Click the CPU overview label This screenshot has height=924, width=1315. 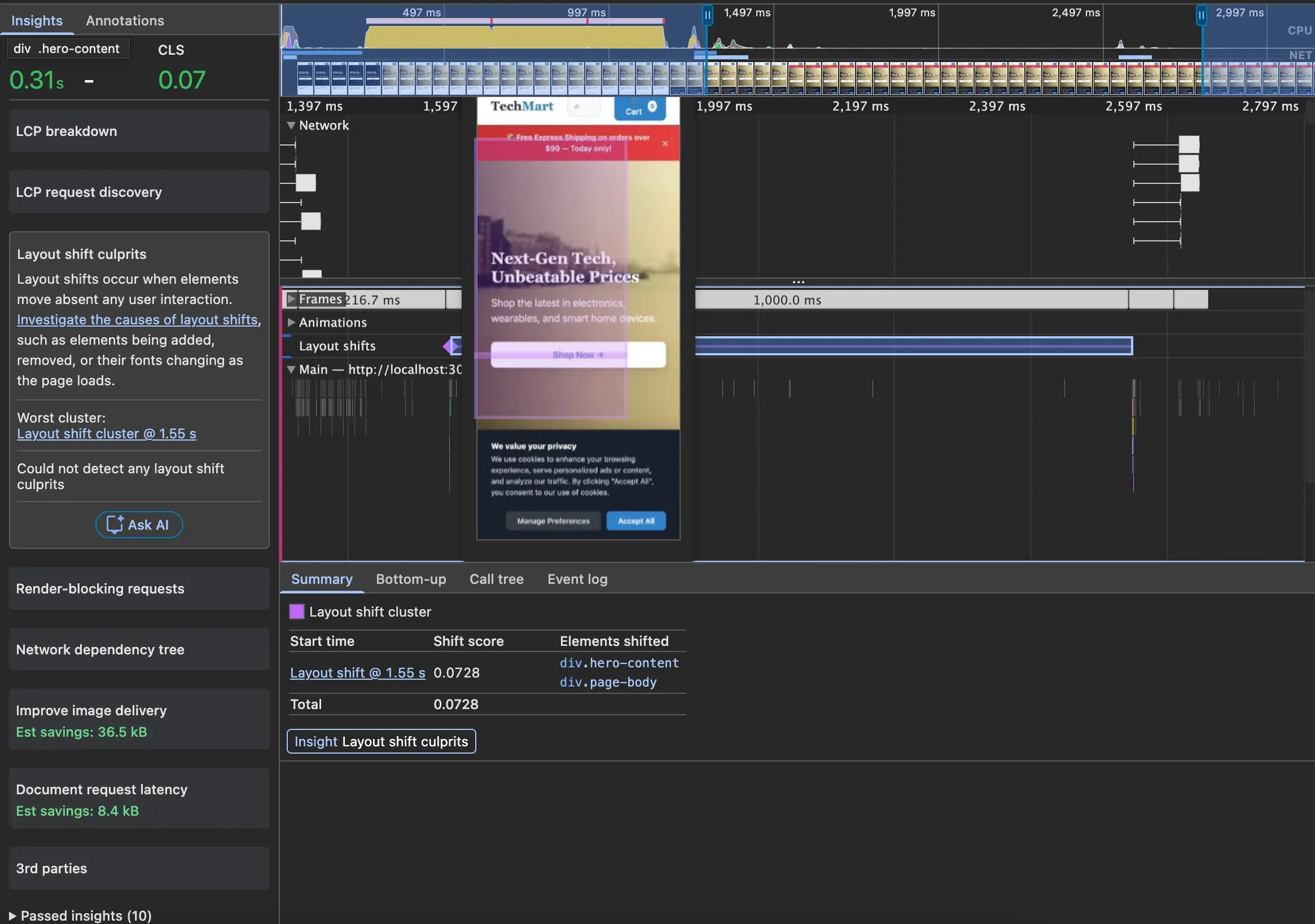[x=1299, y=30]
